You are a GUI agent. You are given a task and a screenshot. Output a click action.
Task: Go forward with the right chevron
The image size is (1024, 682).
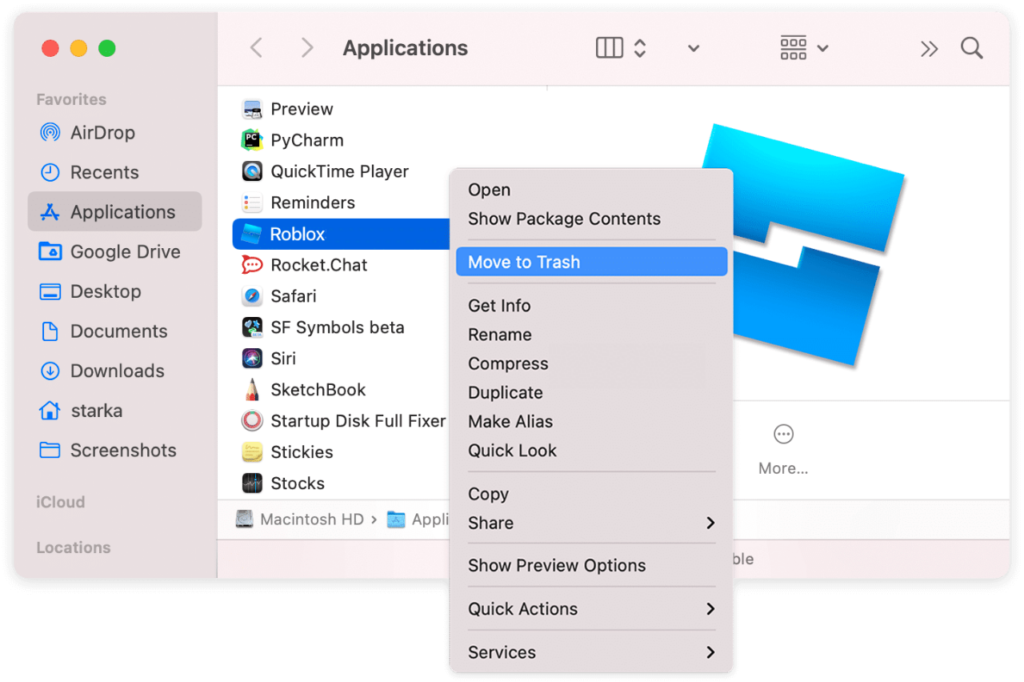[x=307, y=48]
